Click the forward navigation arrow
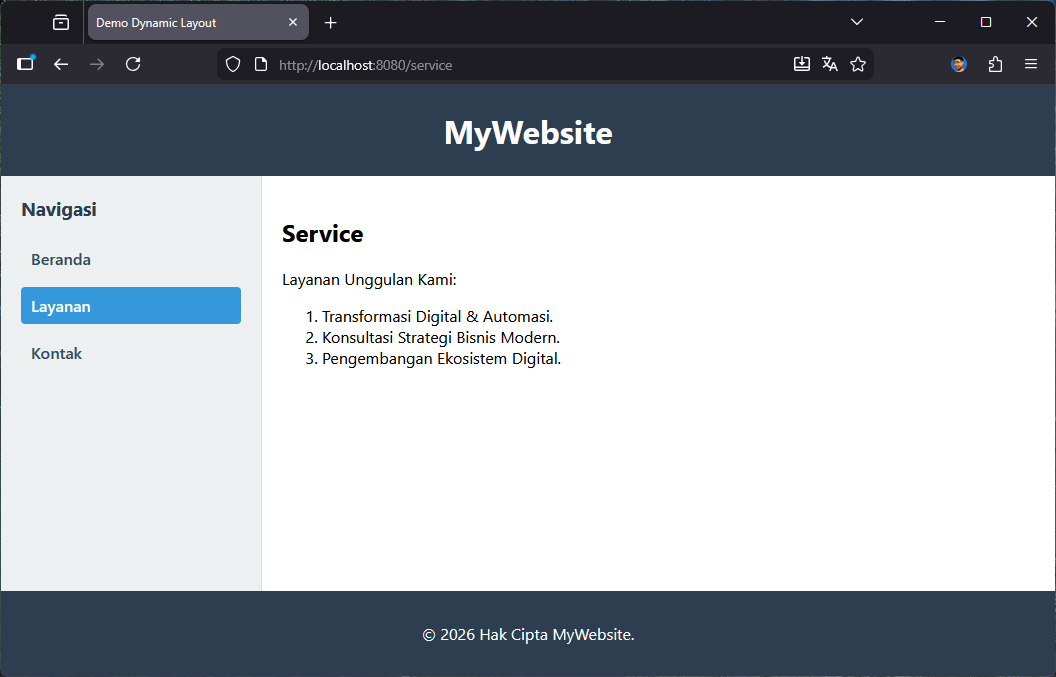This screenshot has width=1056, height=677. (x=97, y=64)
